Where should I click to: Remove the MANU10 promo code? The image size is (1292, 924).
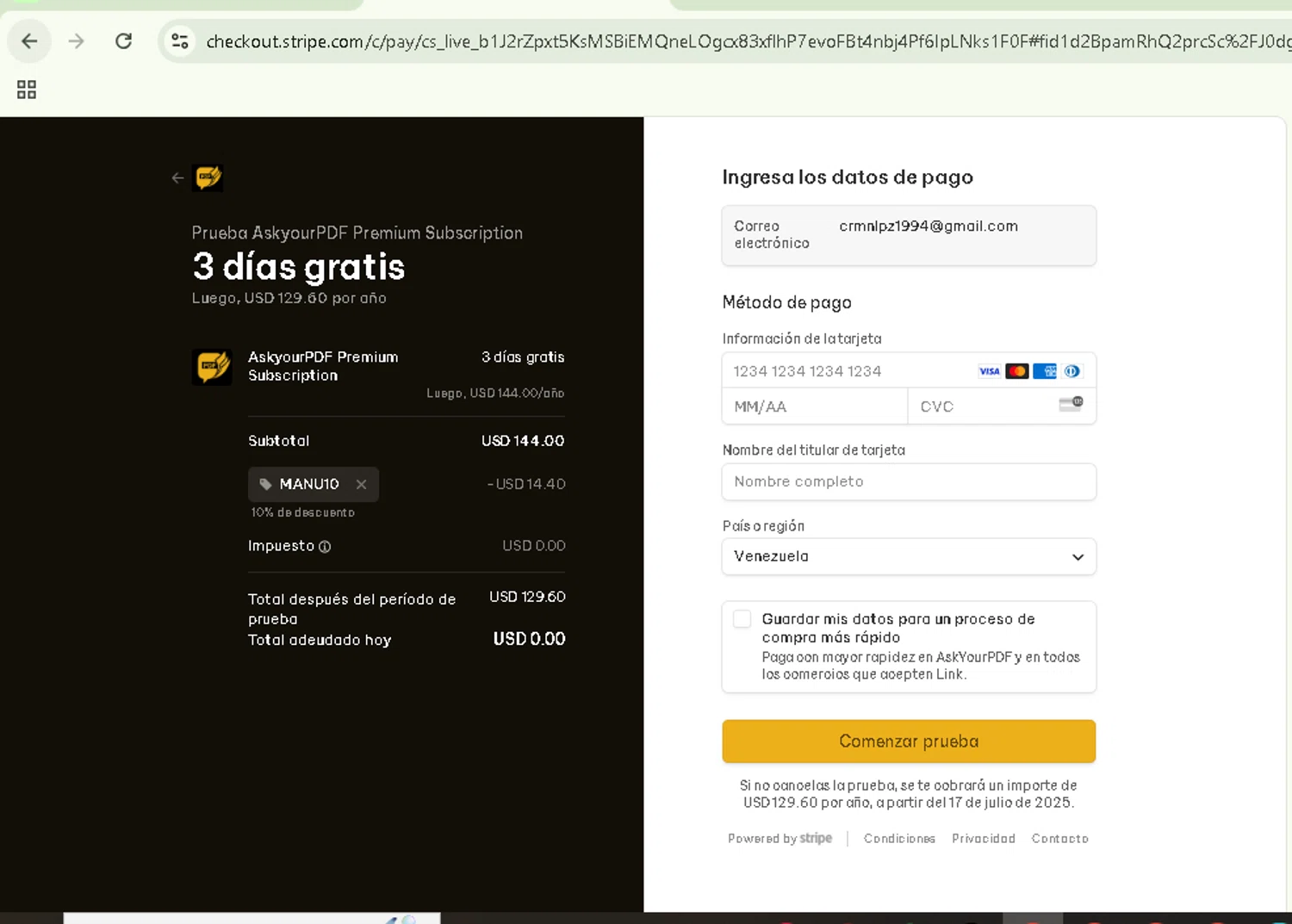click(362, 485)
